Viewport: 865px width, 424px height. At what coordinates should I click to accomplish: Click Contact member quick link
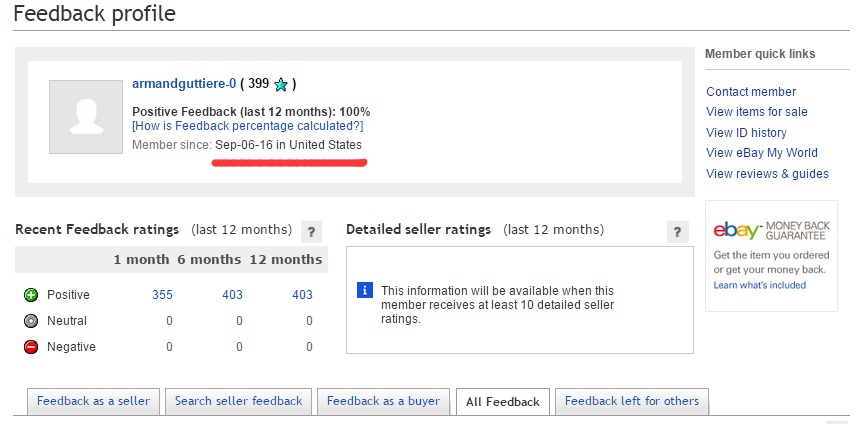click(751, 92)
